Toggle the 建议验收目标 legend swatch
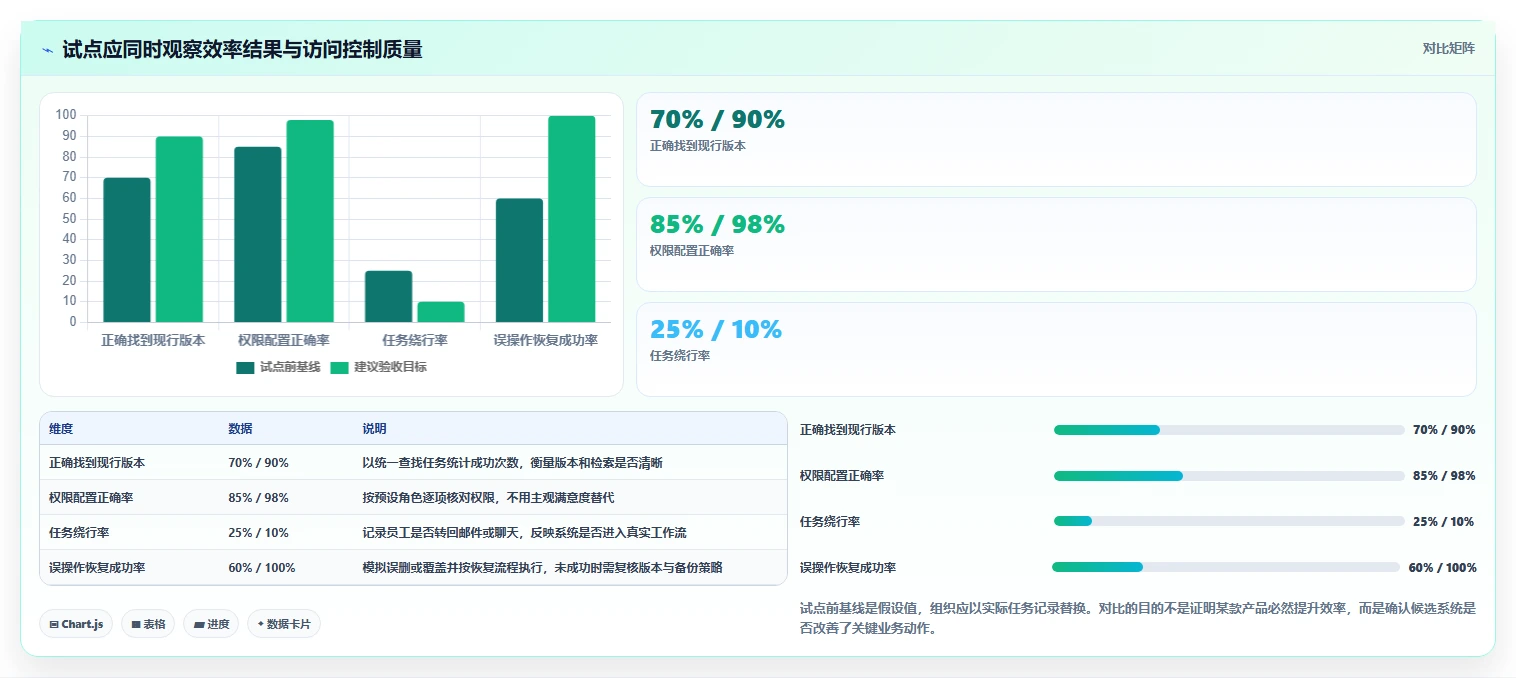This screenshot has width=1516, height=678. pyautogui.click(x=340, y=367)
